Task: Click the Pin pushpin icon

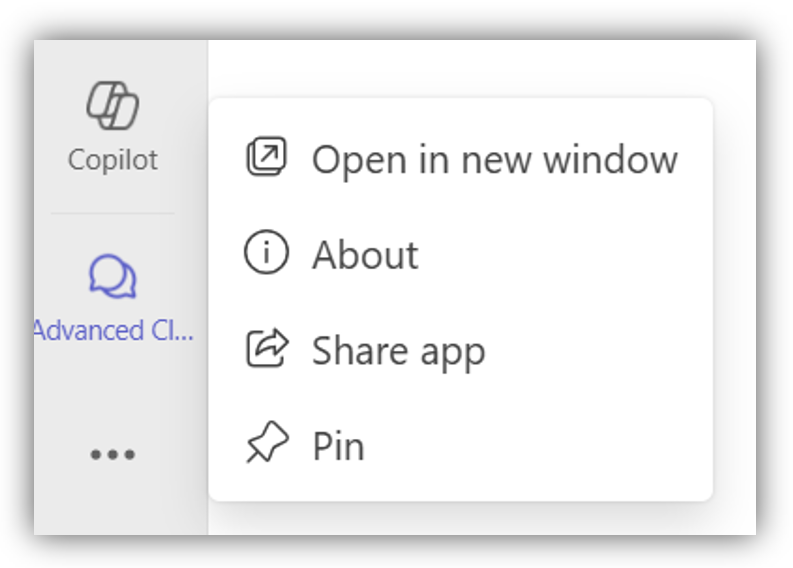Action: (266, 444)
